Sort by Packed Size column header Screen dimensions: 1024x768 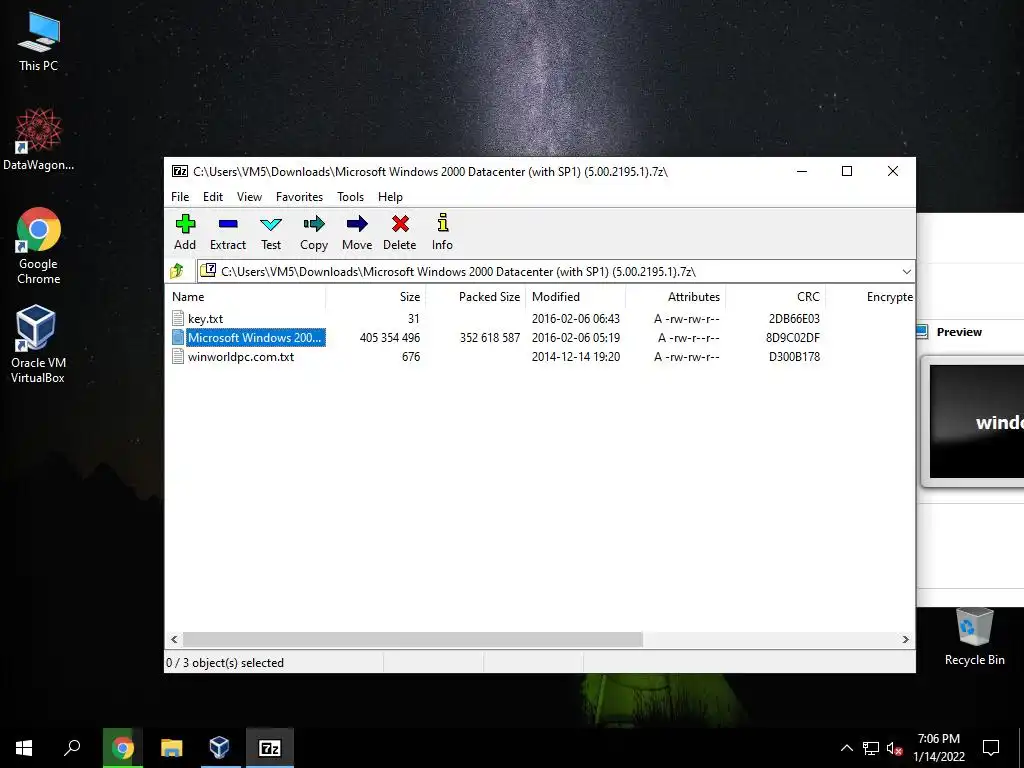pyautogui.click(x=475, y=296)
